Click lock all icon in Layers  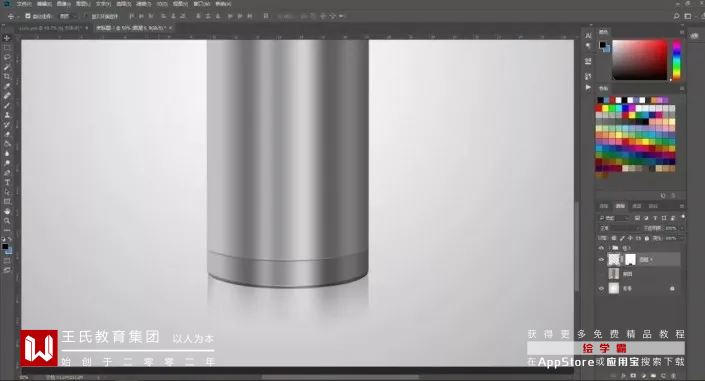click(647, 238)
